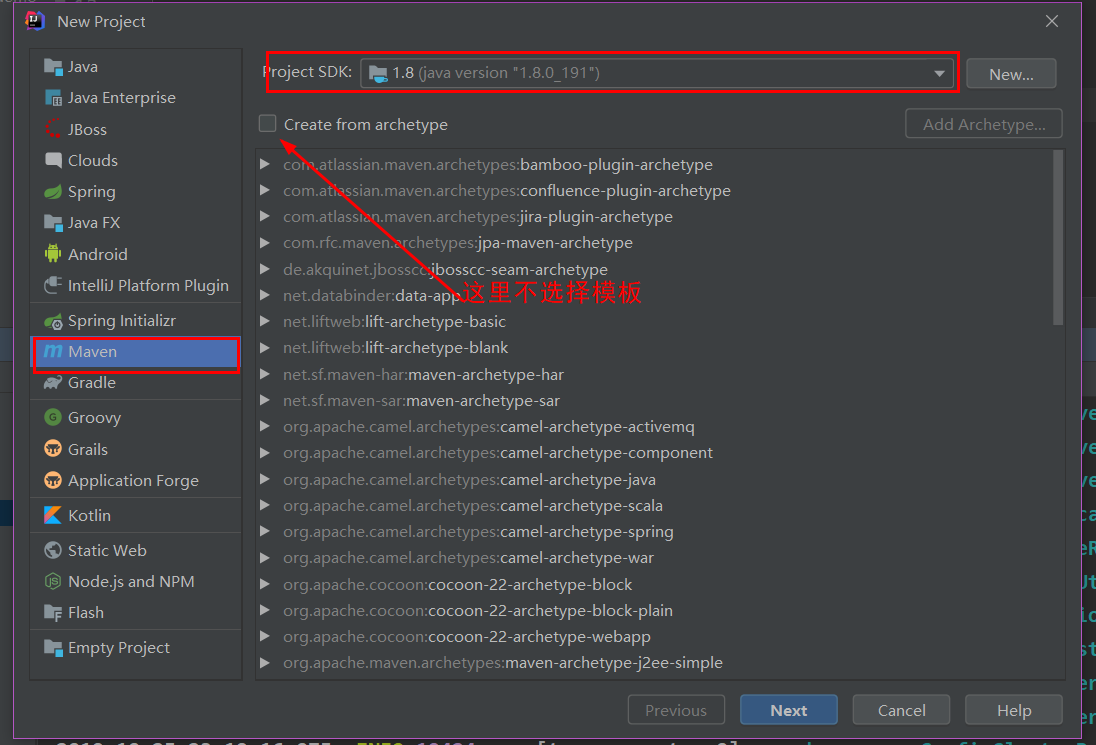Select Empty Project type
The image size is (1096, 745).
[x=136, y=648]
